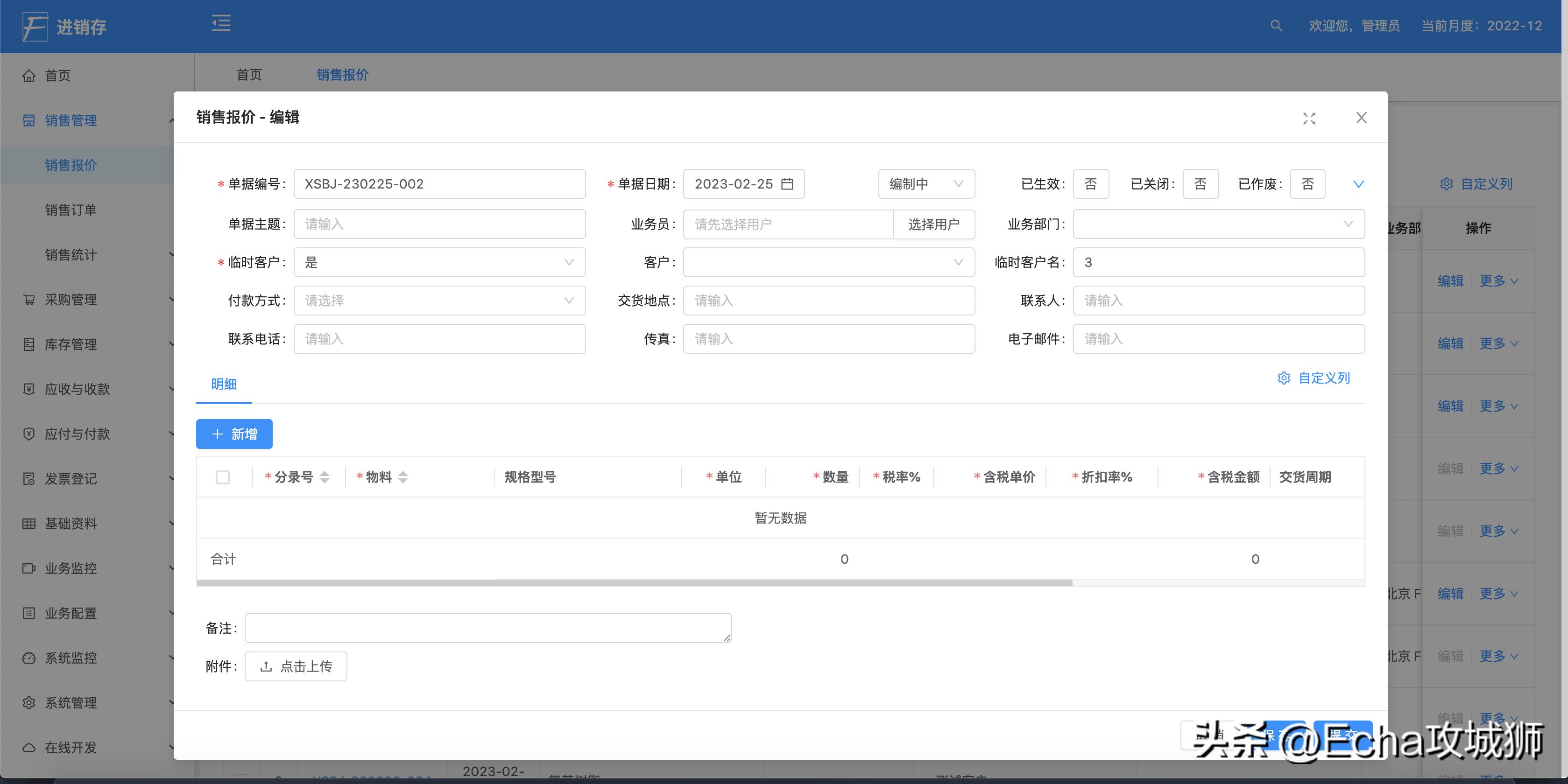
Task: Click the 选择用户 button
Action: [934, 224]
